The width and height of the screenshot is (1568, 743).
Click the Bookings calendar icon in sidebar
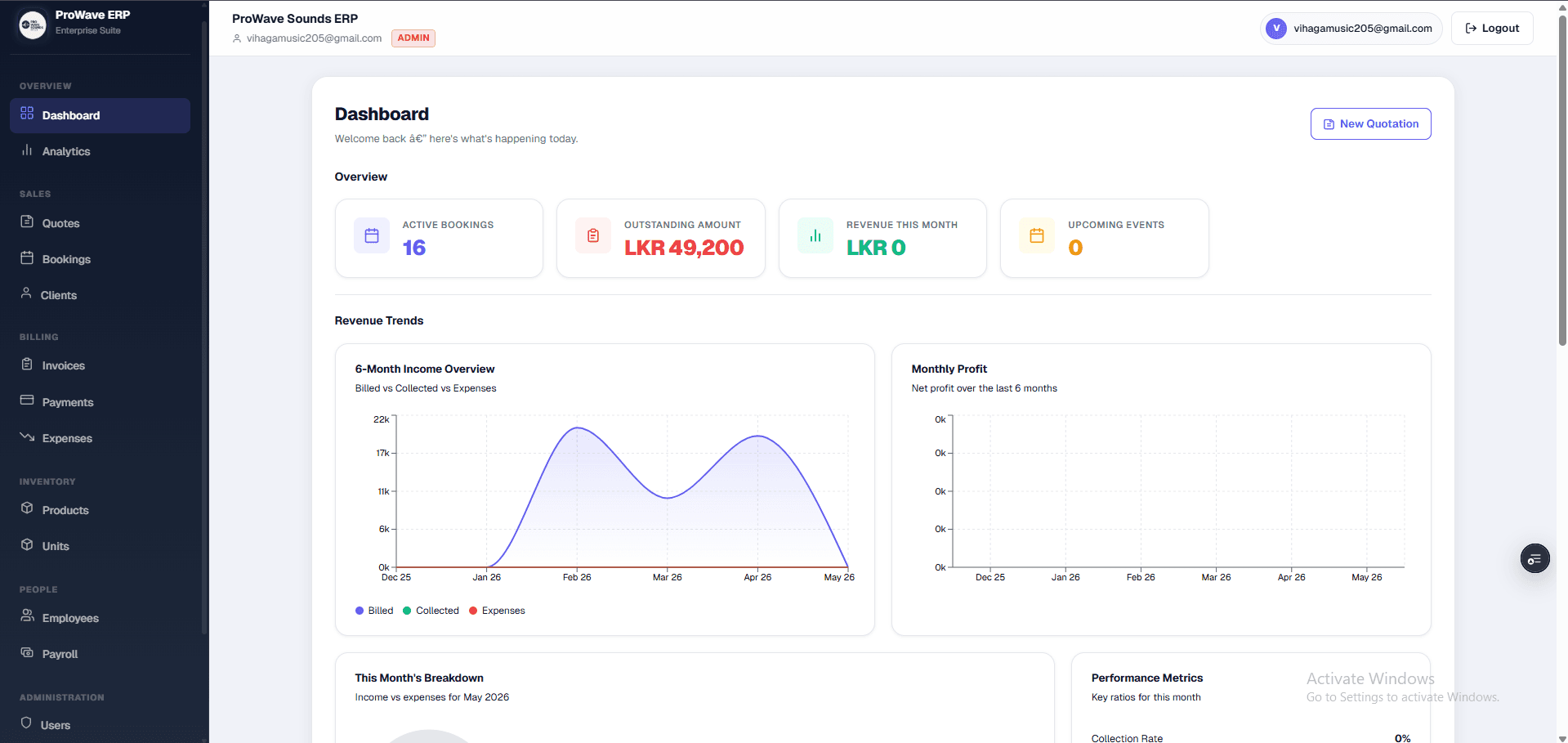[27, 257]
